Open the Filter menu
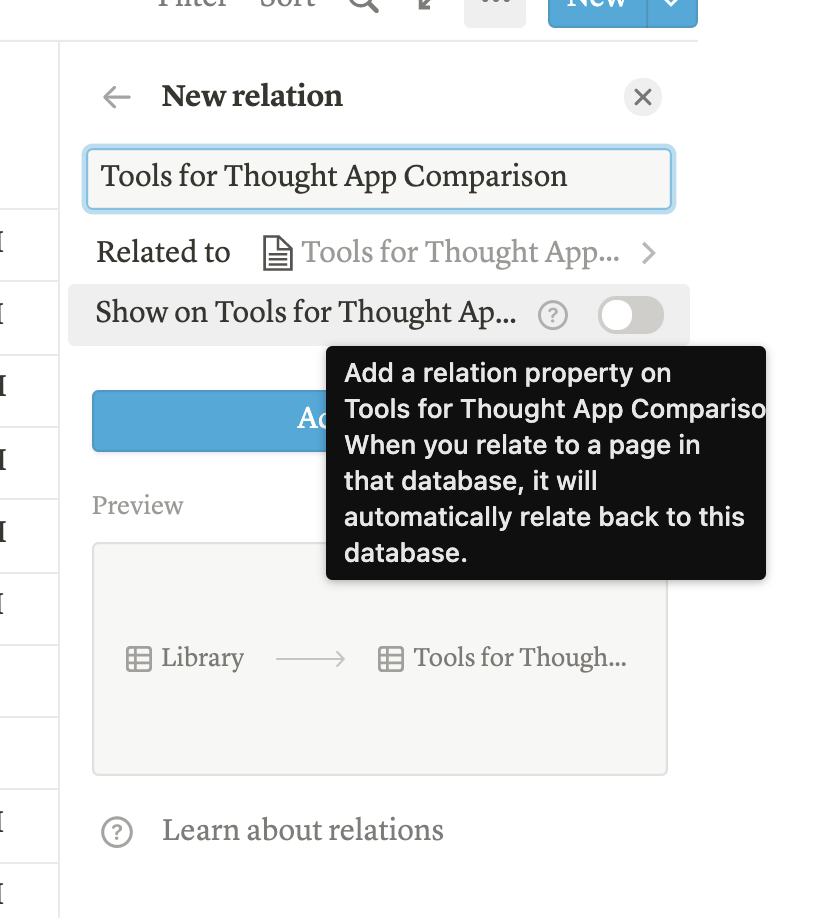The height and width of the screenshot is (918, 826). click(x=195, y=3)
